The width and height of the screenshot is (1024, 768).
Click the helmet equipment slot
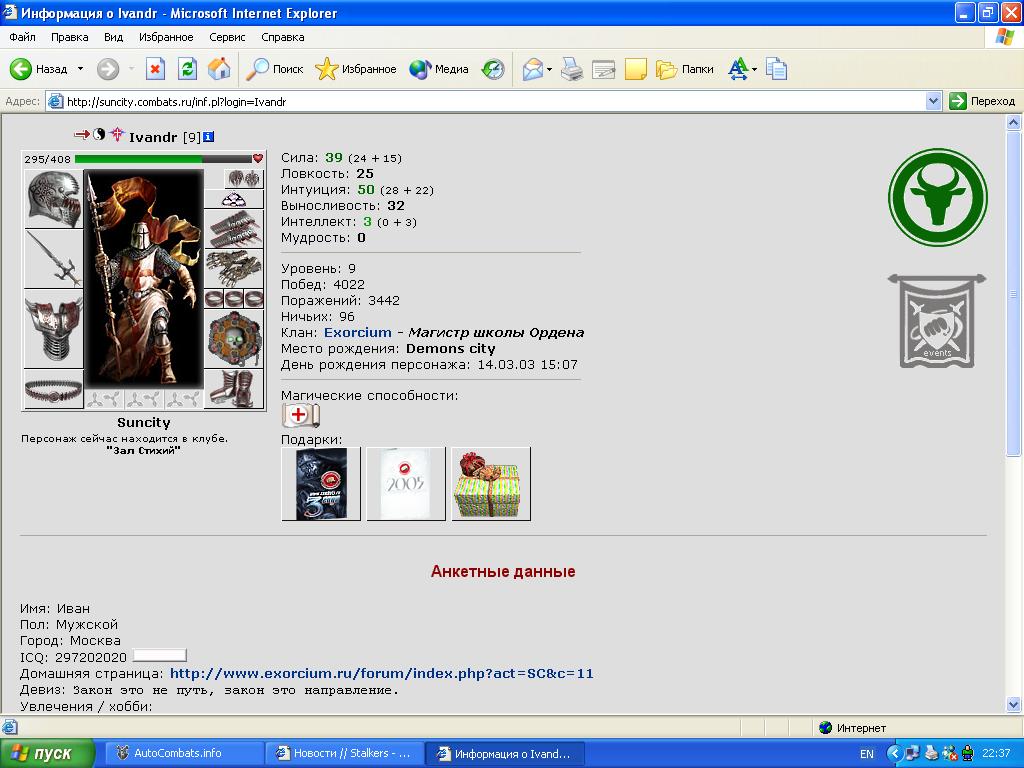[x=54, y=199]
